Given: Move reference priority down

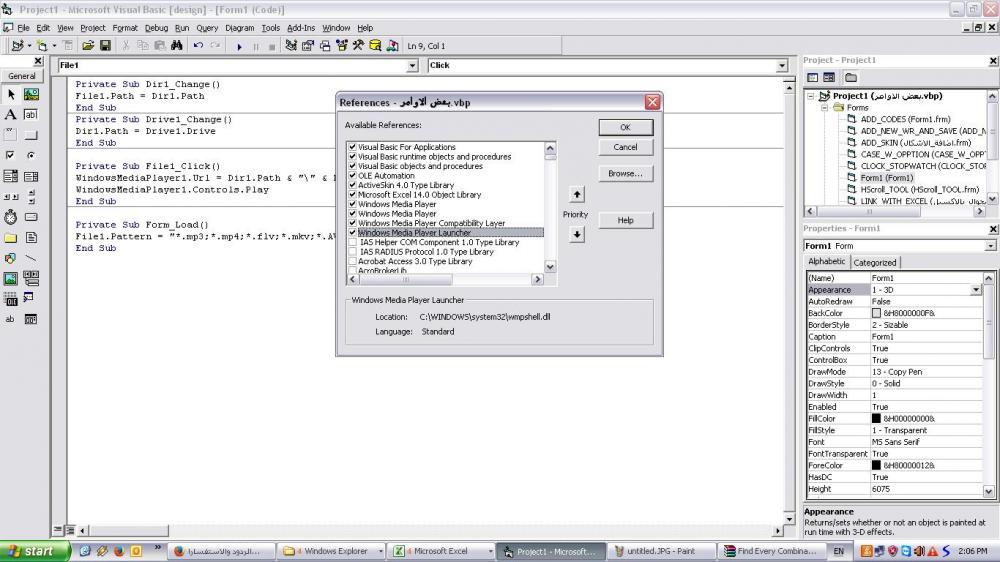Looking at the screenshot, I should (x=577, y=235).
